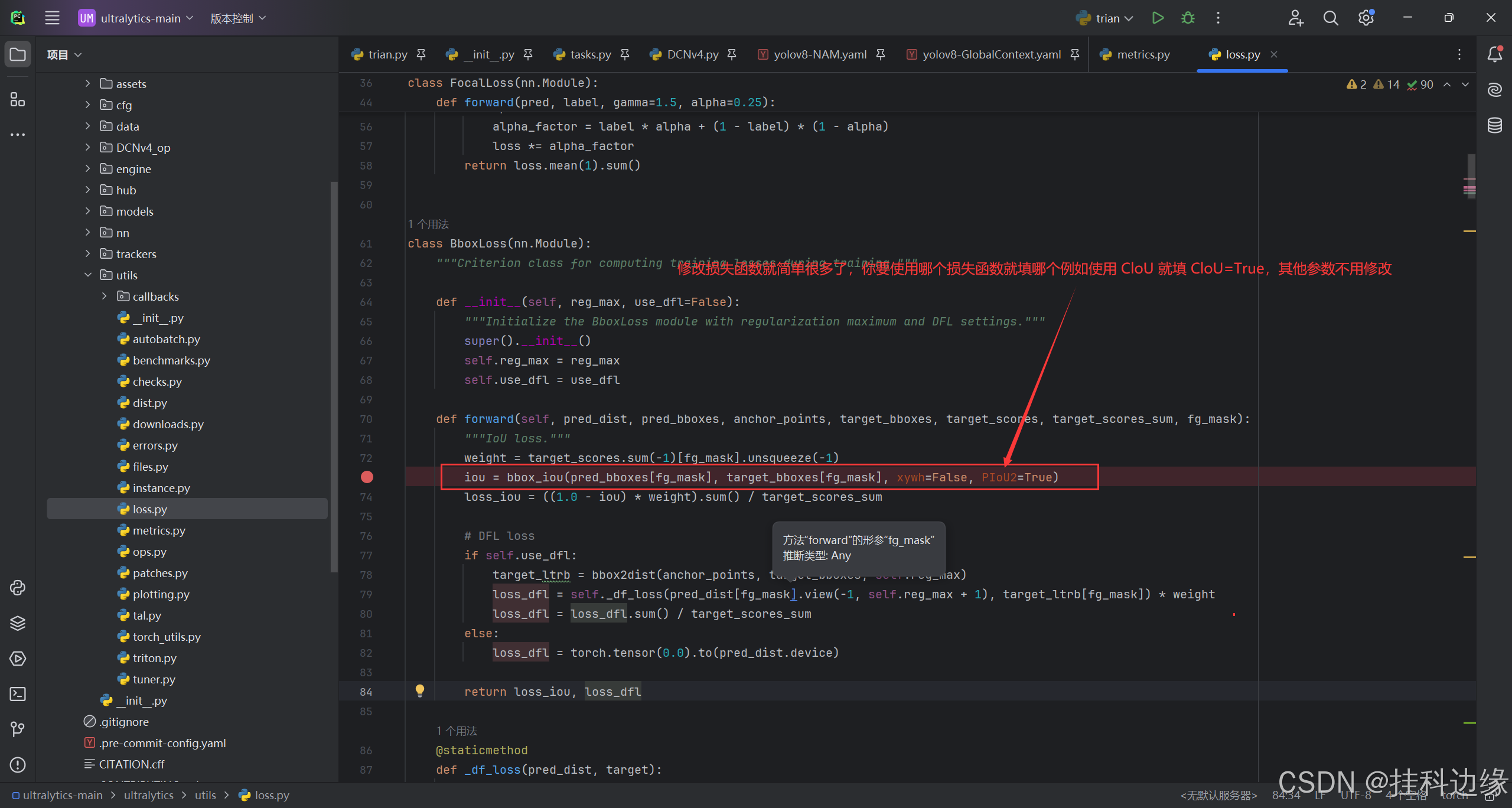Viewport: 1512px width, 808px height.
Task: Toggle the breakpoint on bbox_iou line
Action: [x=367, y=477]
